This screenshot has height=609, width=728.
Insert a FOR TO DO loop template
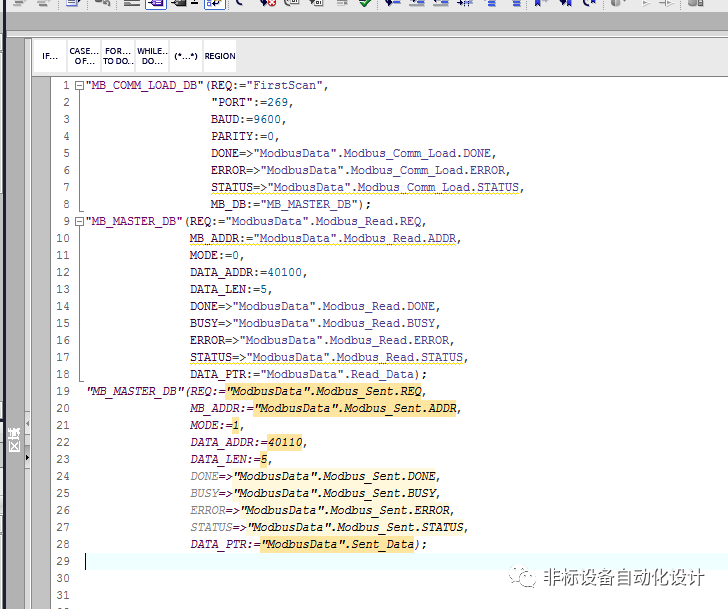(118, 56)
